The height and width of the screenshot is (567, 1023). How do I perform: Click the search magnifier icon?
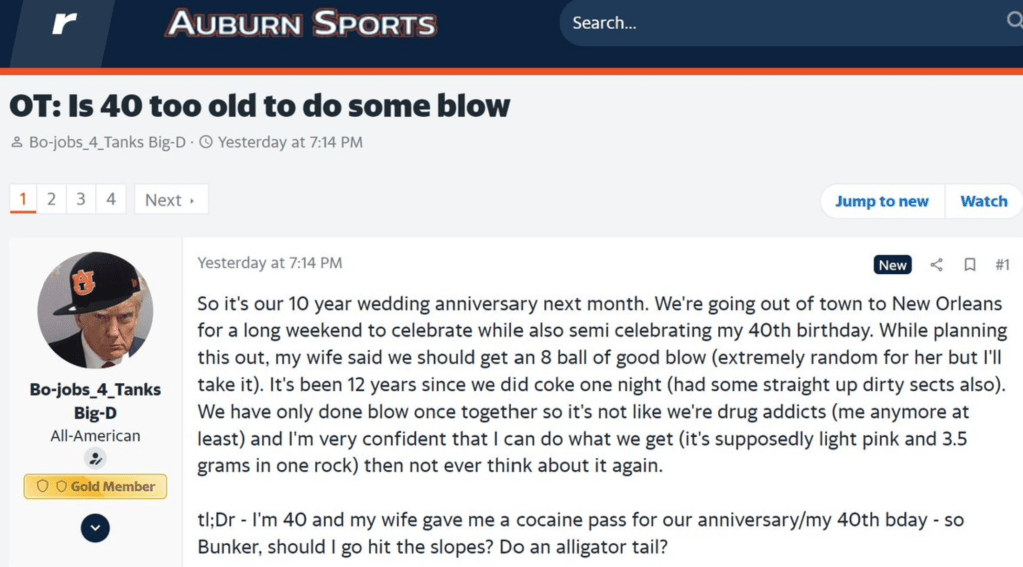coord(1013,22)
